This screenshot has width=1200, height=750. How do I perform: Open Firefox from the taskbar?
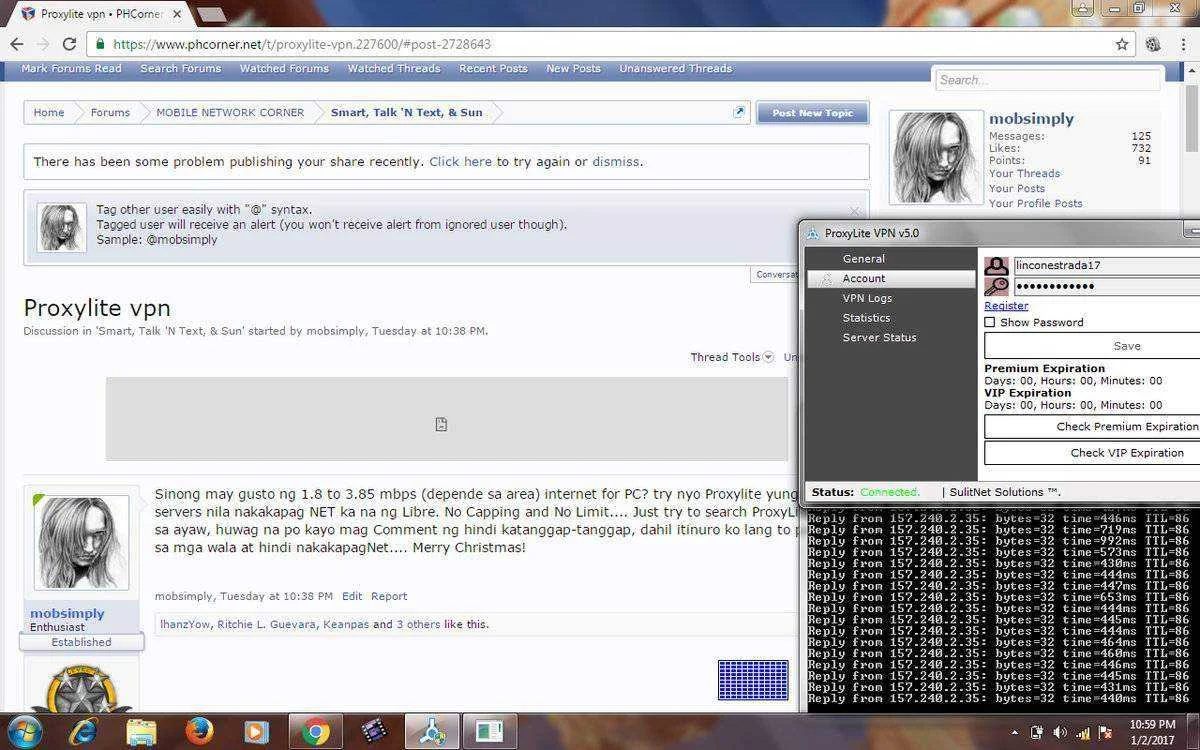(x=199, y=732)
